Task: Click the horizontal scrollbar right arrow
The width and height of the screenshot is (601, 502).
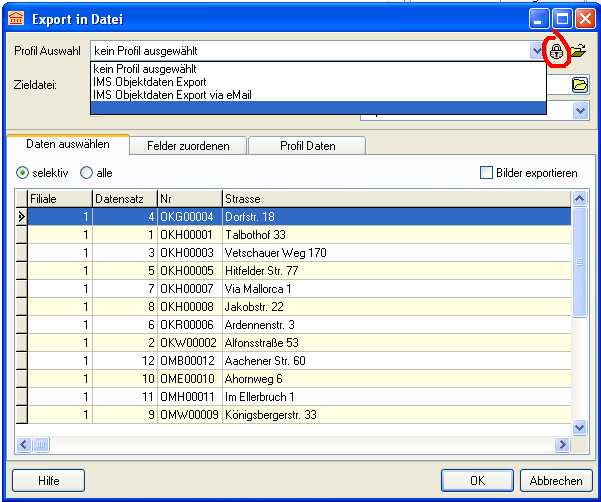Action: pyautogui.click(x=562, y=444)
